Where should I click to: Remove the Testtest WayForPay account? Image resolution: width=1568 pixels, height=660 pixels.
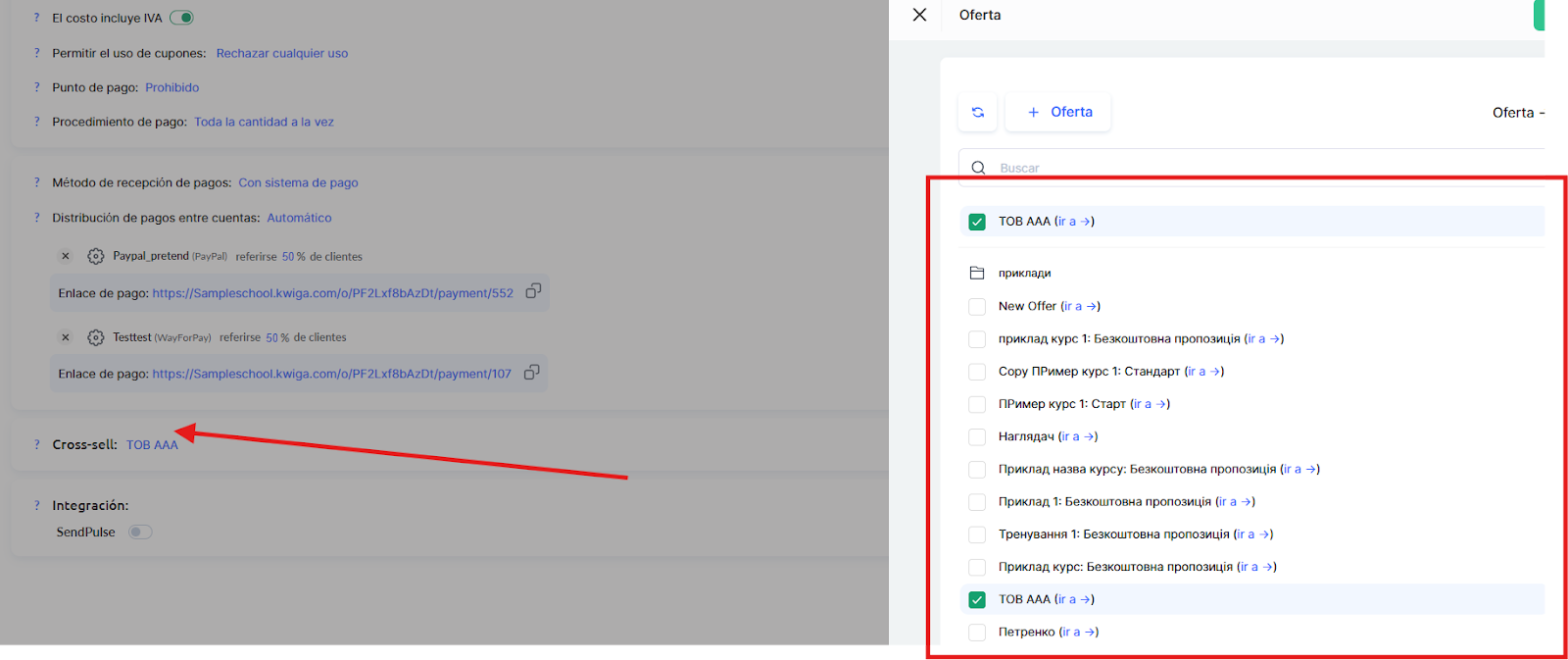click(x=66, y=337)
